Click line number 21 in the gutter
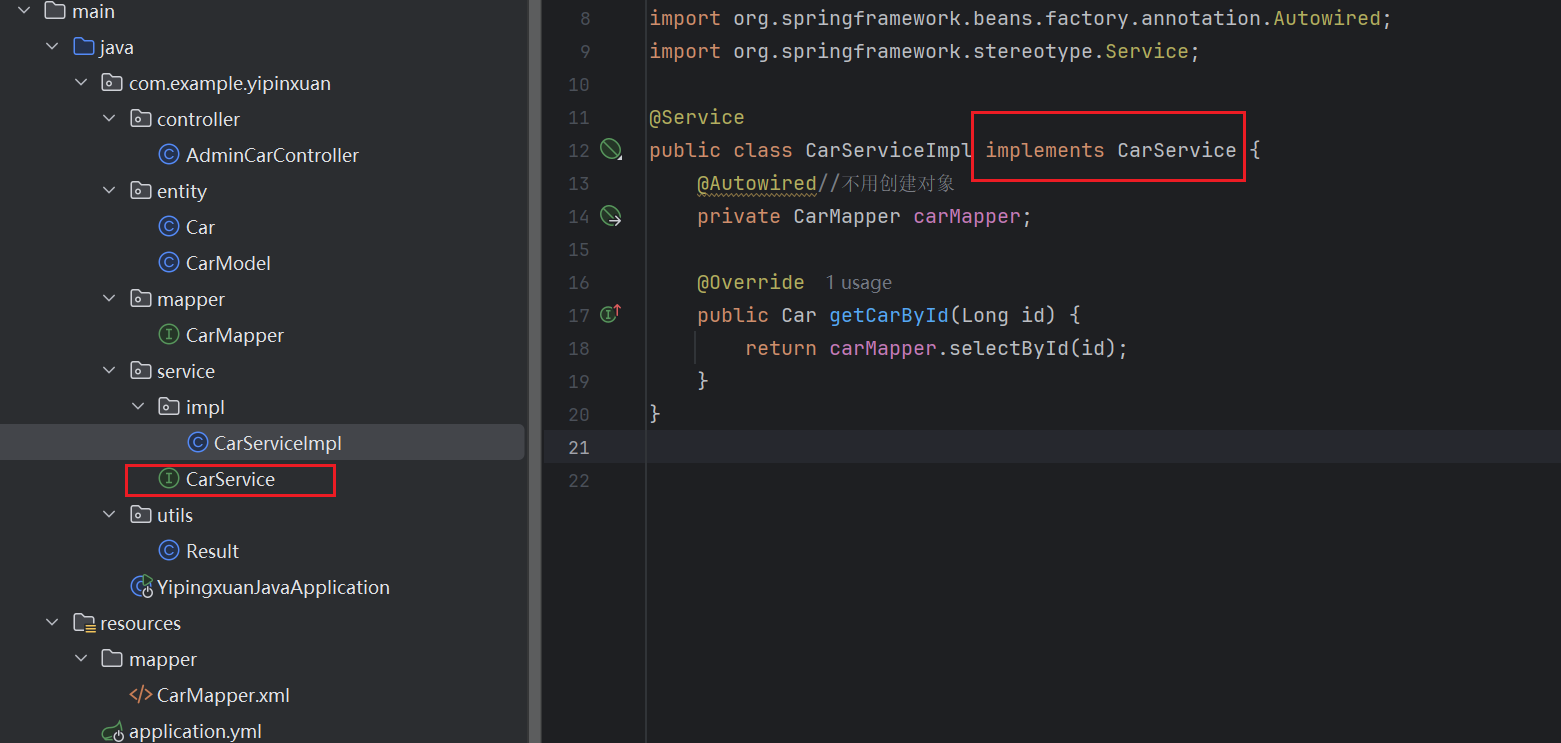Image resolution: width=1561 pixels, height=743 pixels. [x=579, y=447]
